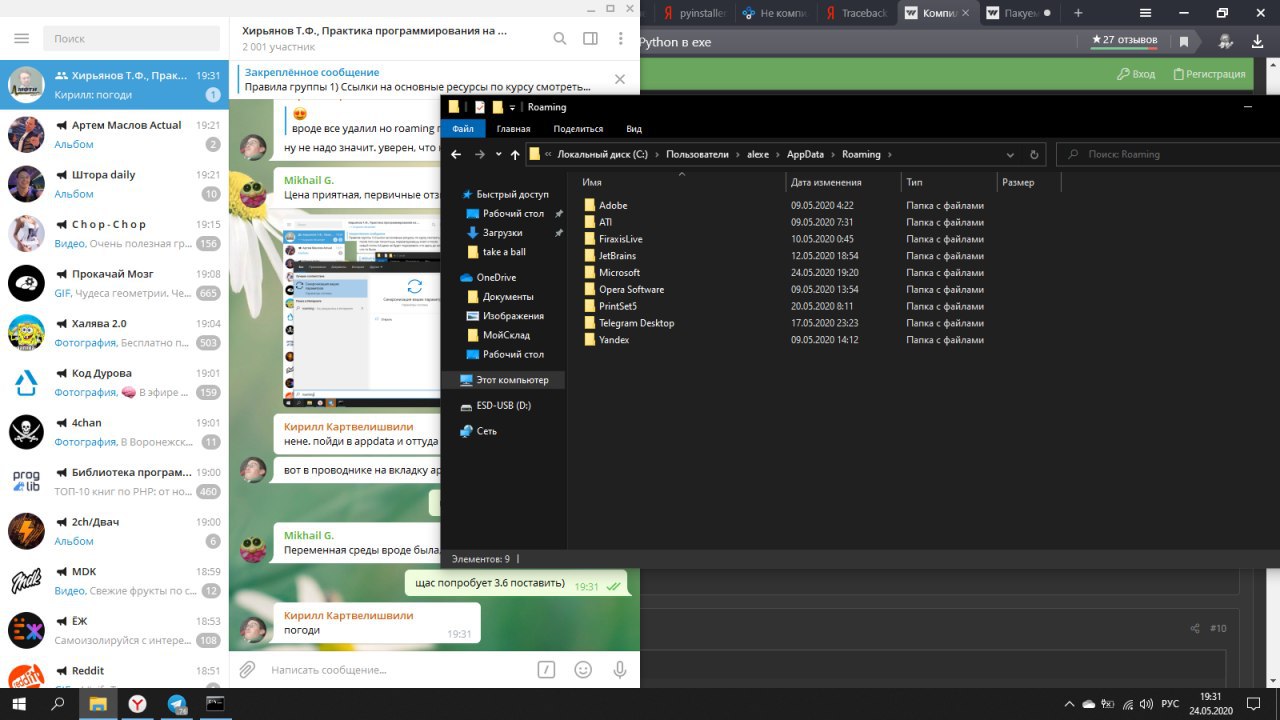Click Telegram chat search field
This screenshot has width=1280, height=720.
131,38
